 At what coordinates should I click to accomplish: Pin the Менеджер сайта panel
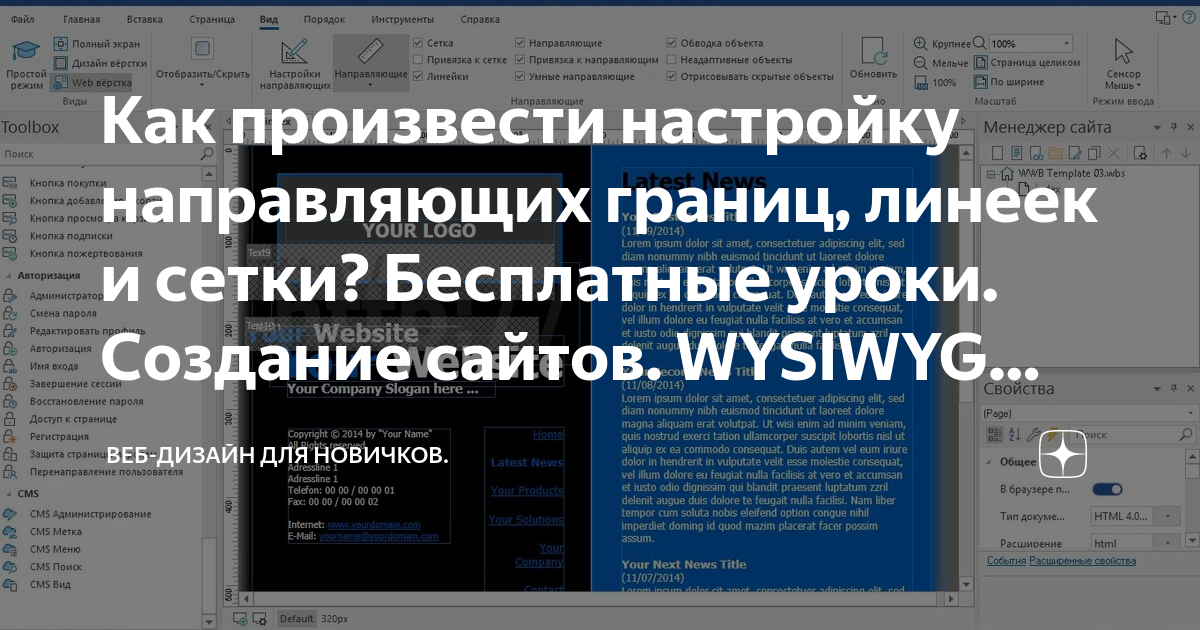click(1174, 127)
